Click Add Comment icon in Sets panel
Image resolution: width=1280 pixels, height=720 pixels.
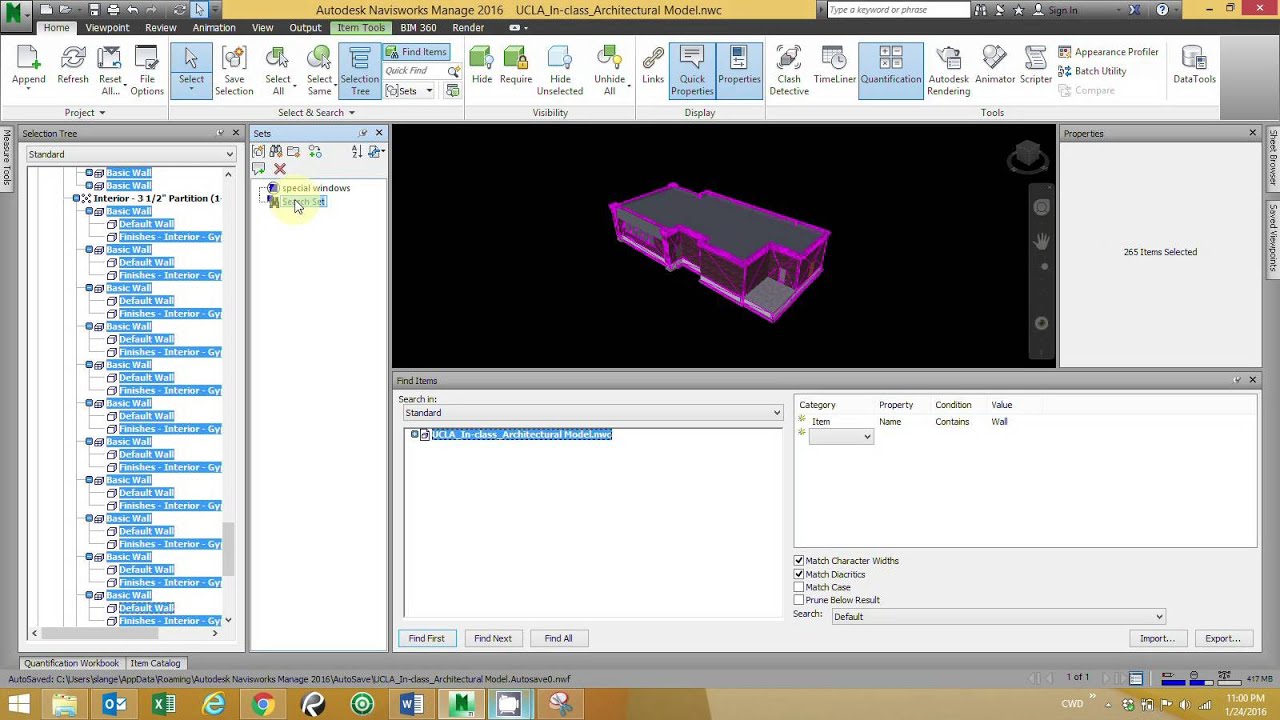click(x=259, y=169)
